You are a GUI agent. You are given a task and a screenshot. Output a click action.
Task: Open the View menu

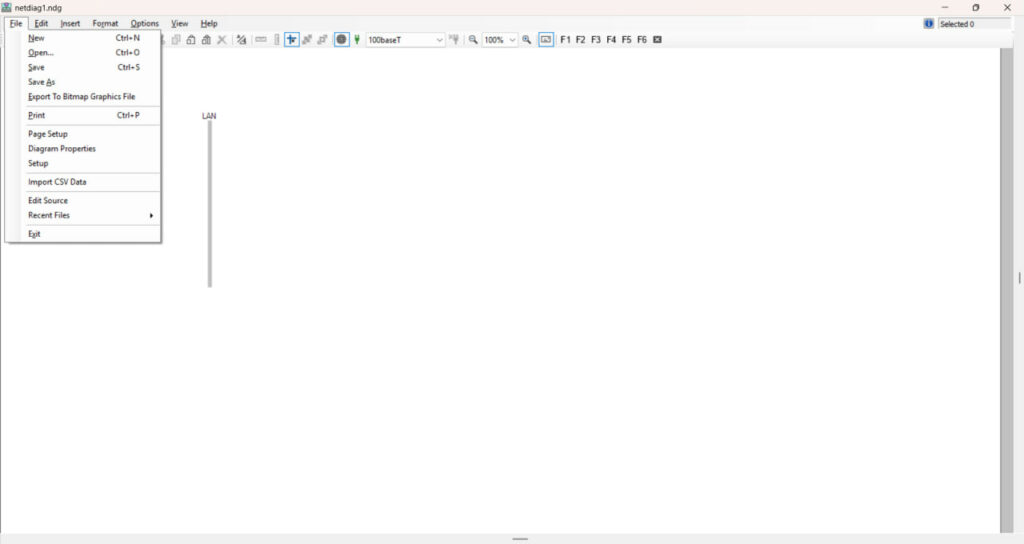point(180,24)
